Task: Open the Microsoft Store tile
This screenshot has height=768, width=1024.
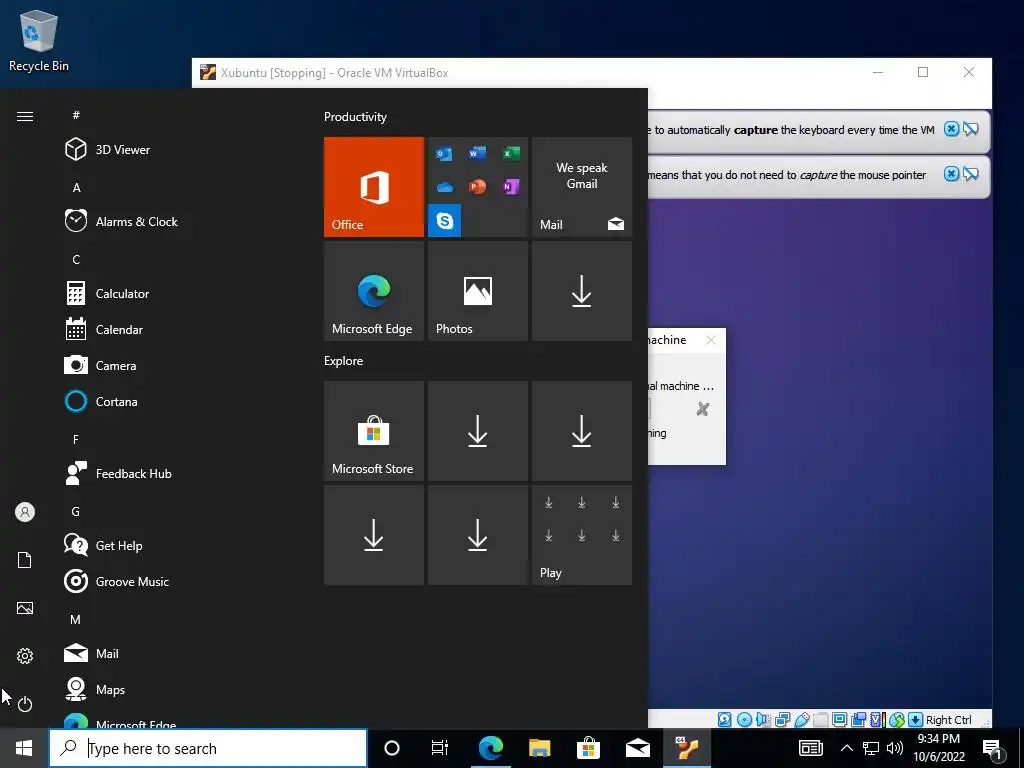Action: 374,431
